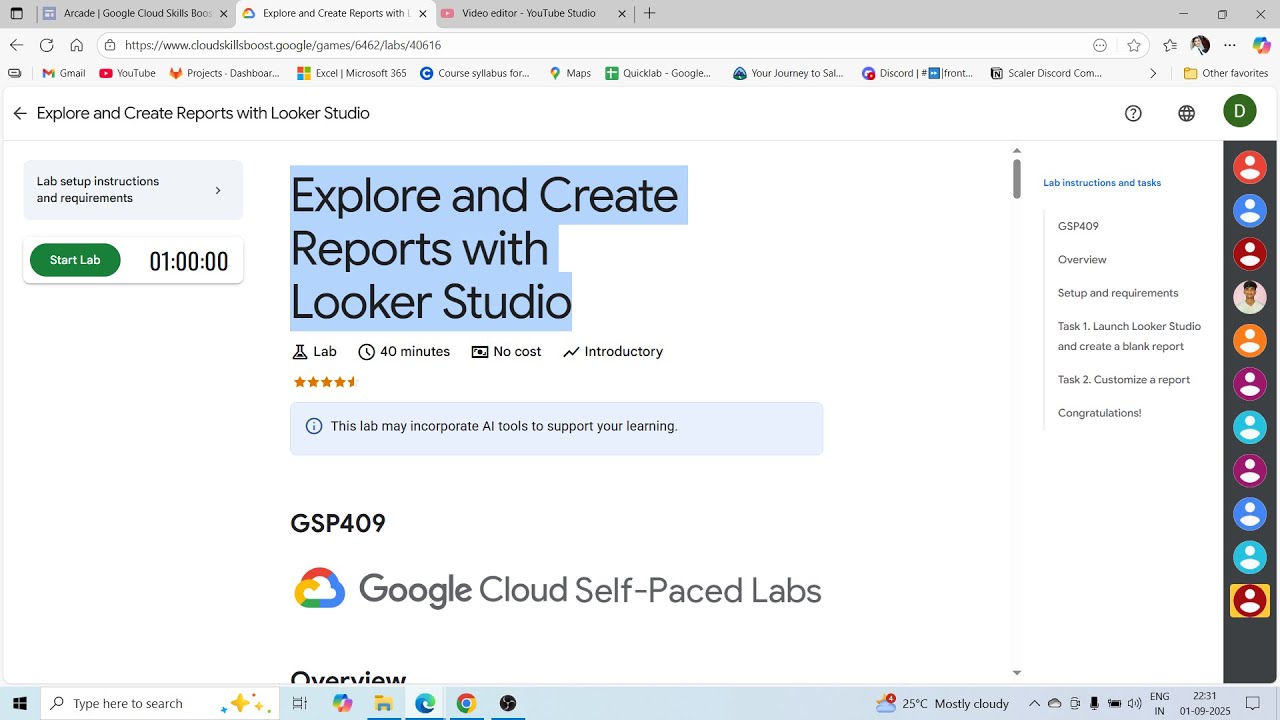Open the Favorites hub icon
Viewport: 1280px width, 720px height.
(1170, 45)
